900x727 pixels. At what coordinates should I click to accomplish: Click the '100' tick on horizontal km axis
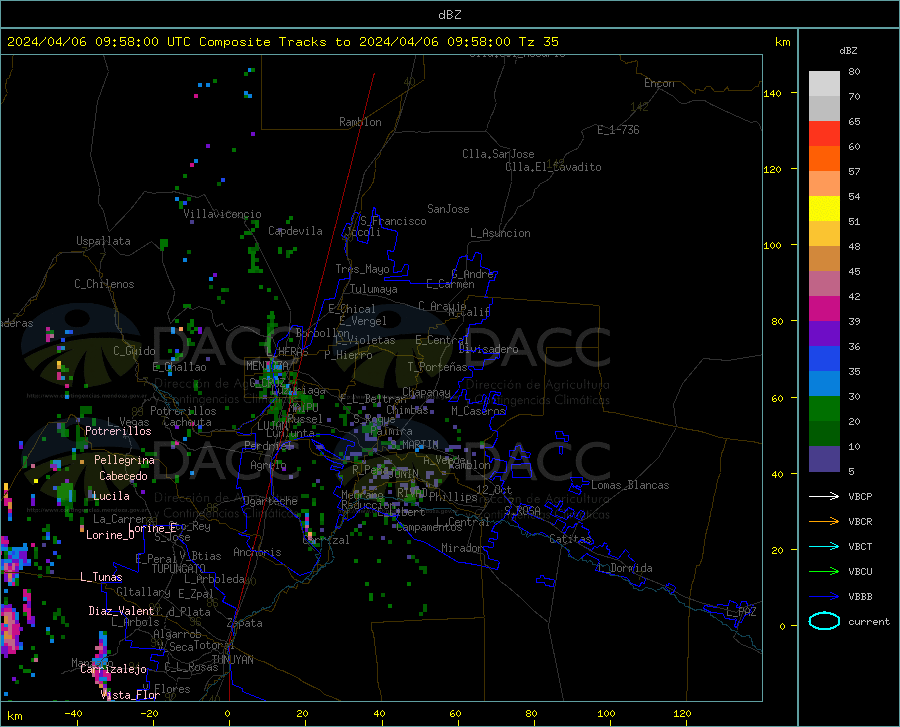(x=606, y=714)
